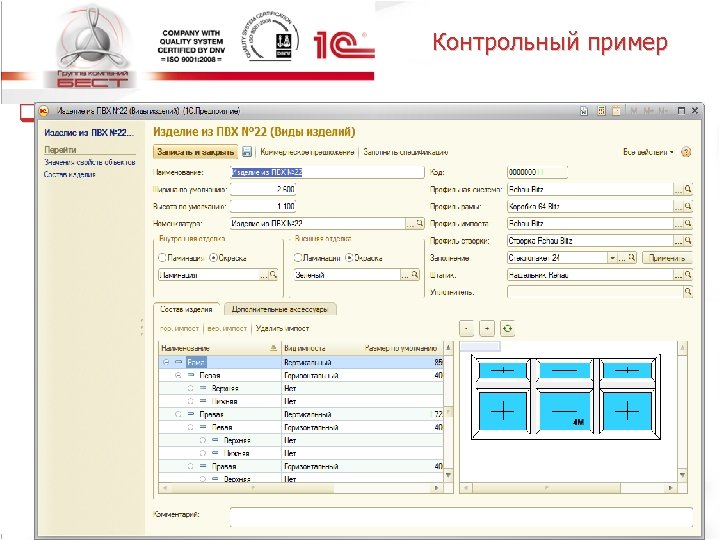The width and height of the screenshot is (720, 540).
Task: Select the Рама row in the tree
Action: point(301,362)
